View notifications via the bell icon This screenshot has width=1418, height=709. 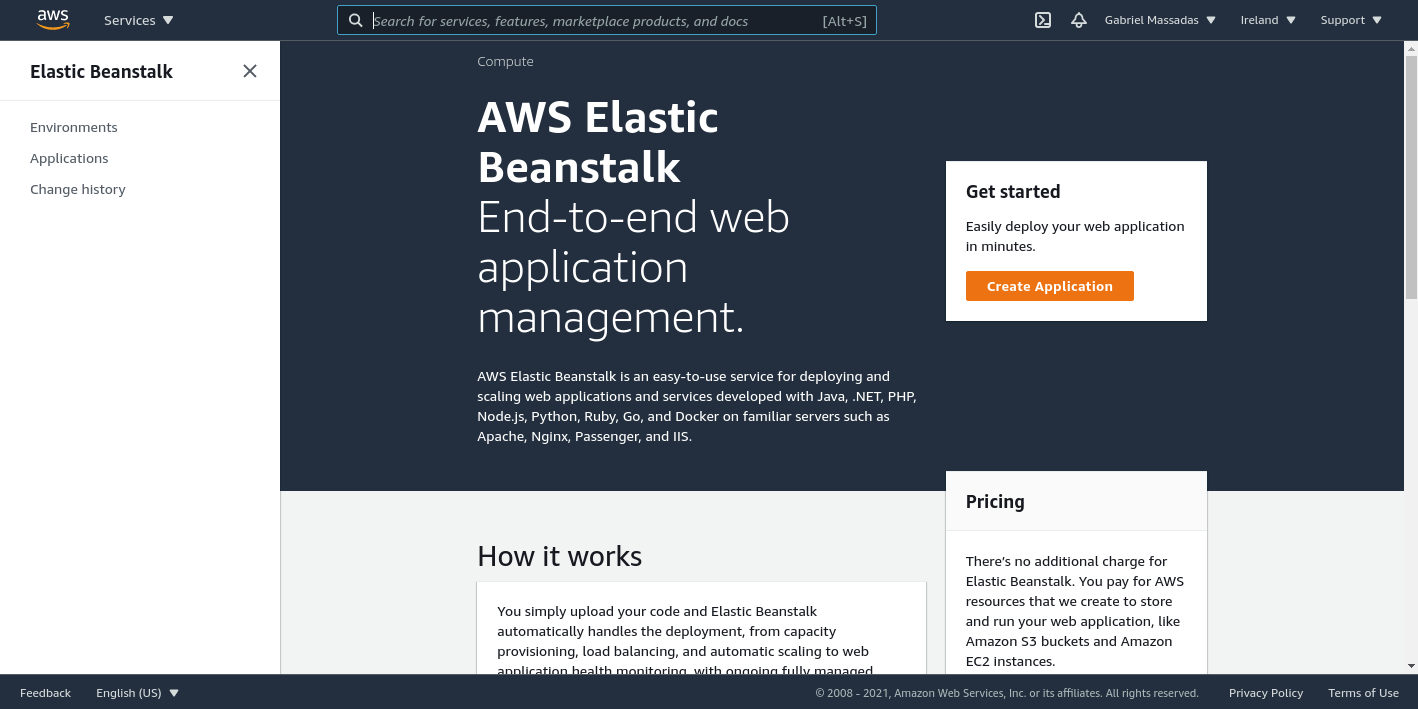(x=1078, y=20)
